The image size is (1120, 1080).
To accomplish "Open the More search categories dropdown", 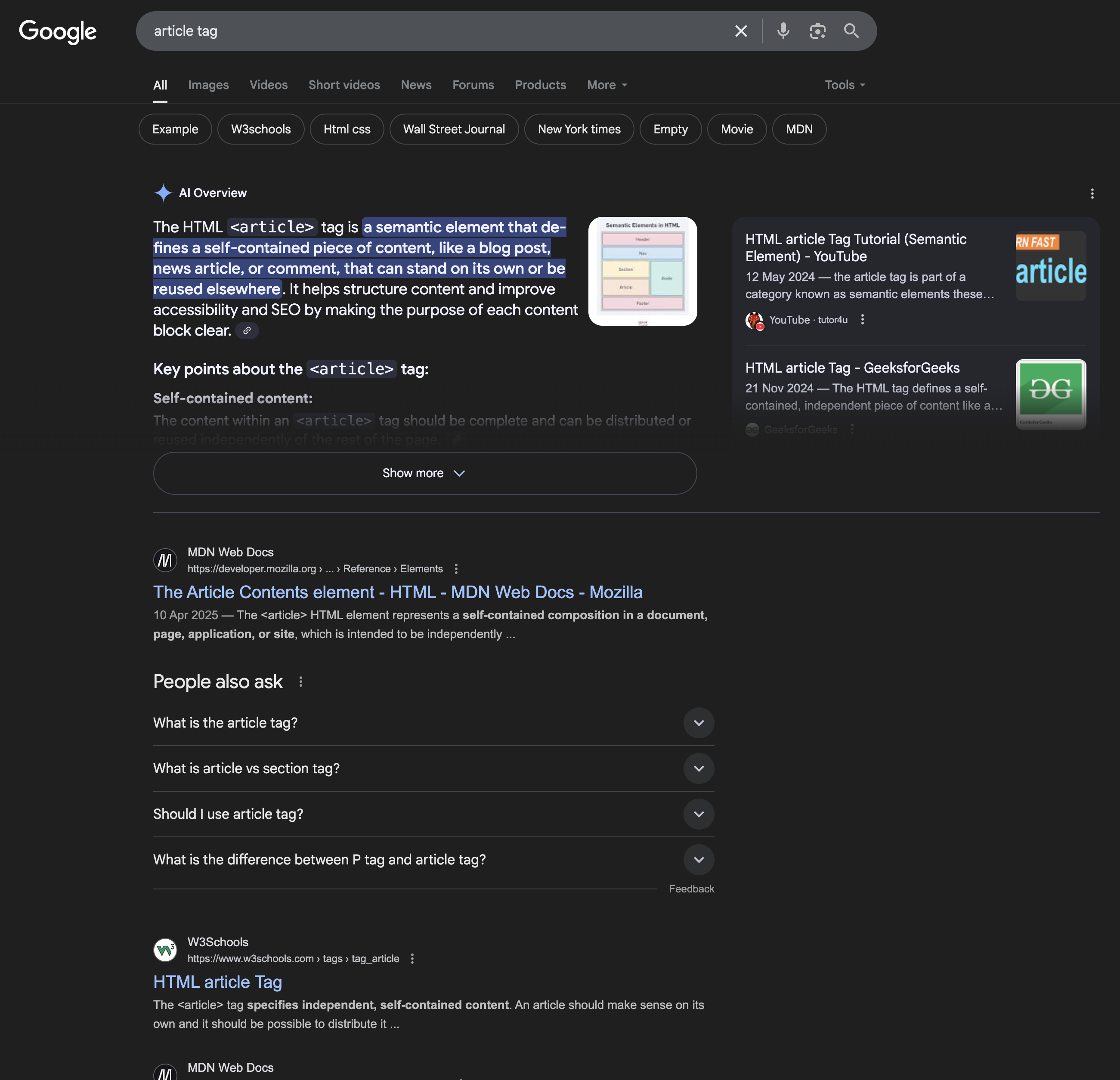I will pos(606,84).
